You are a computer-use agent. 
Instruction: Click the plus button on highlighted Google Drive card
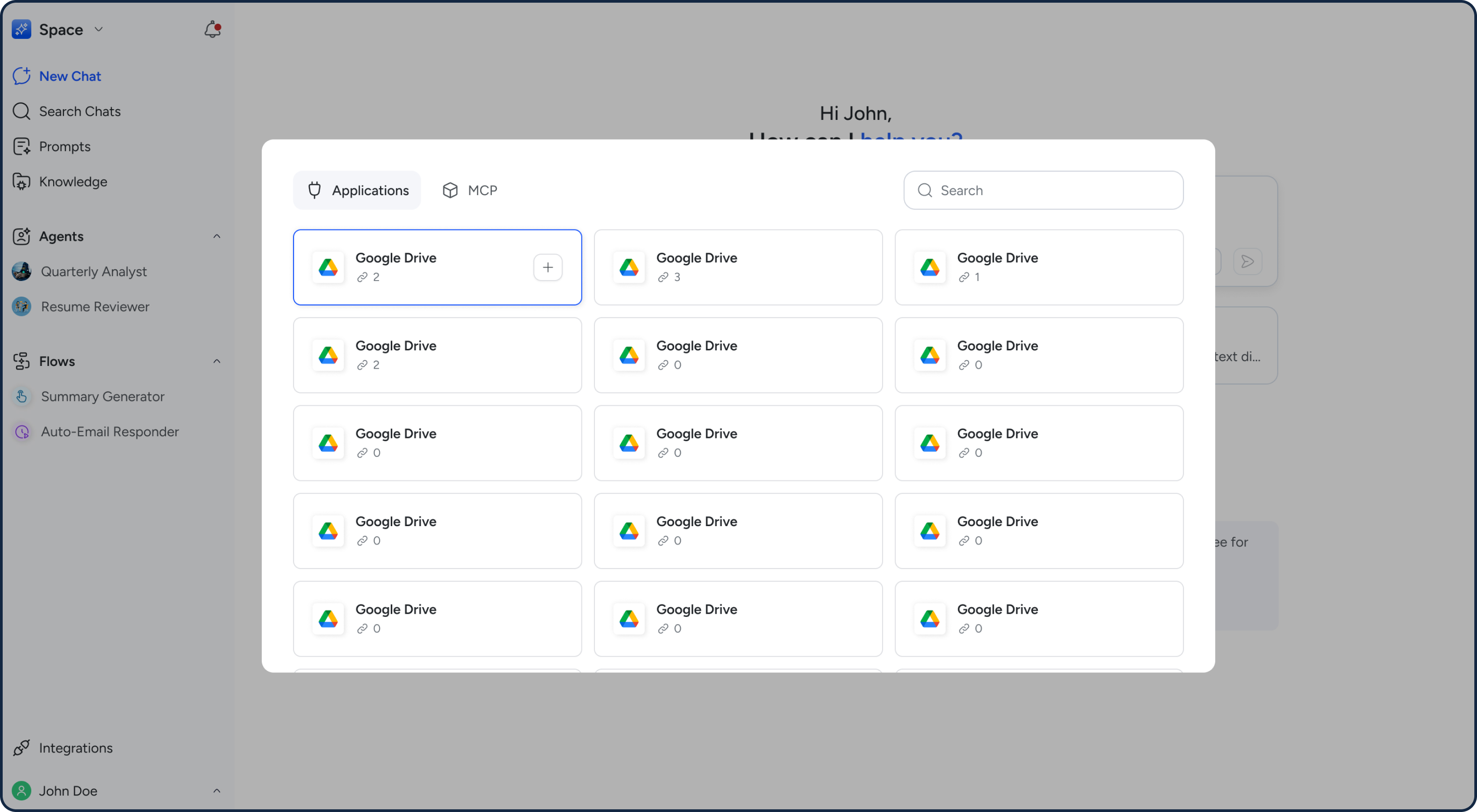click(x=547, y=267)
